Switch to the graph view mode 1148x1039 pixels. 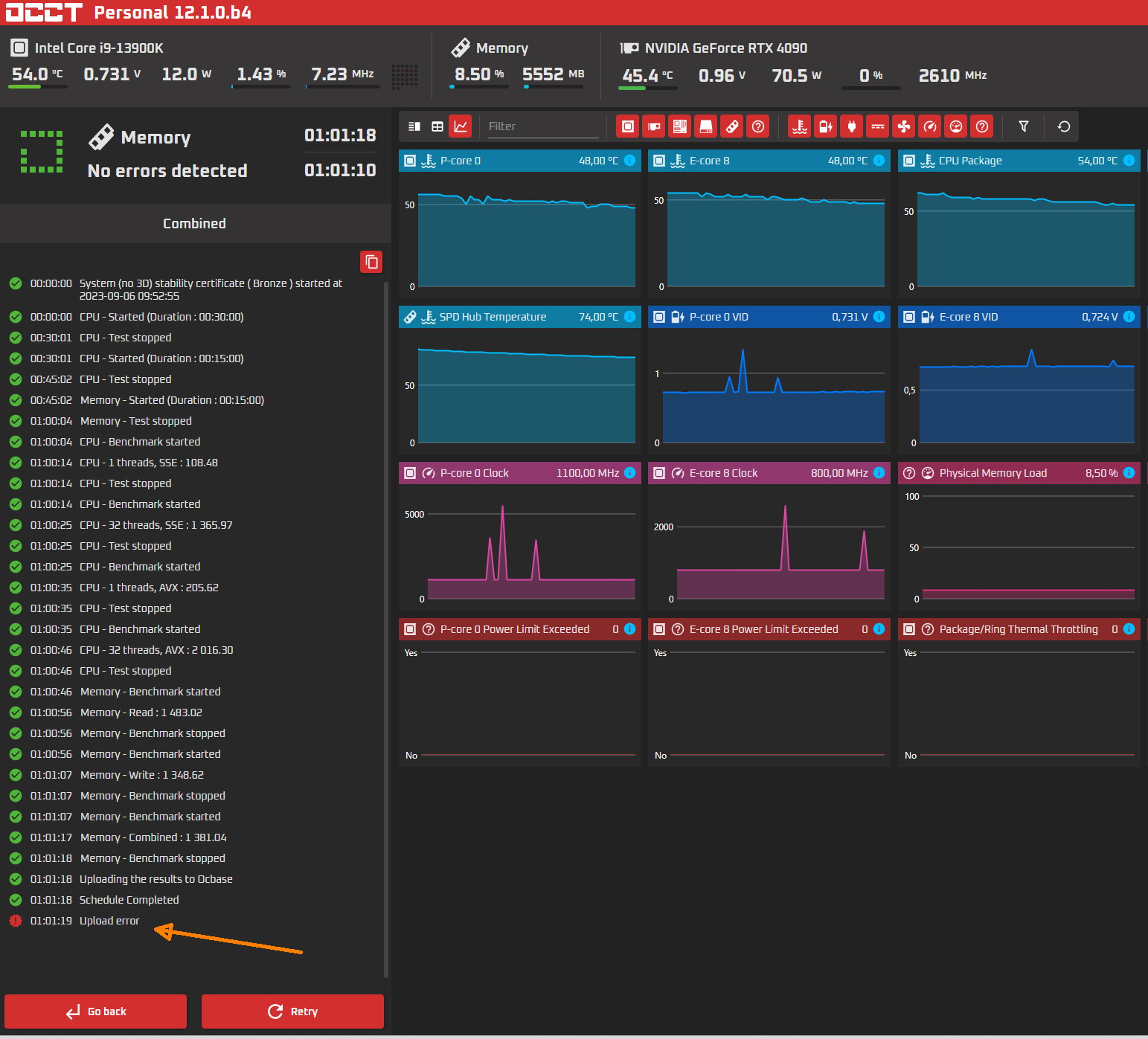[x=461, y=126]
